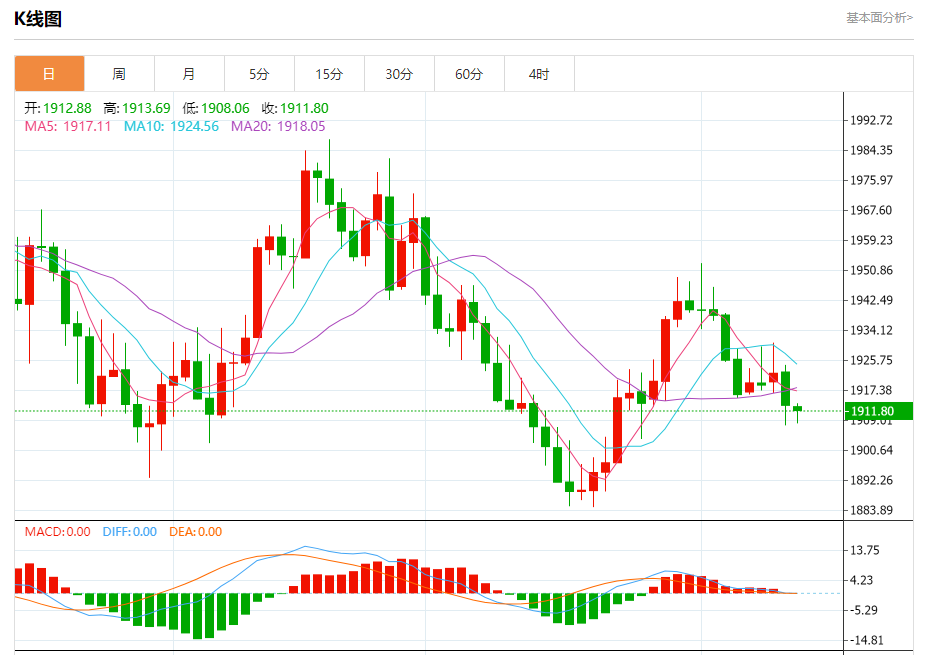Click the 1967.60 price axis label

(x=871, y=211)
